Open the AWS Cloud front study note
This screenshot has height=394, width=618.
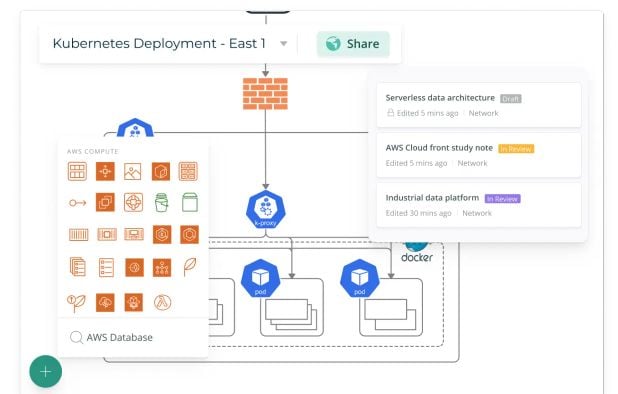point(479,155)
